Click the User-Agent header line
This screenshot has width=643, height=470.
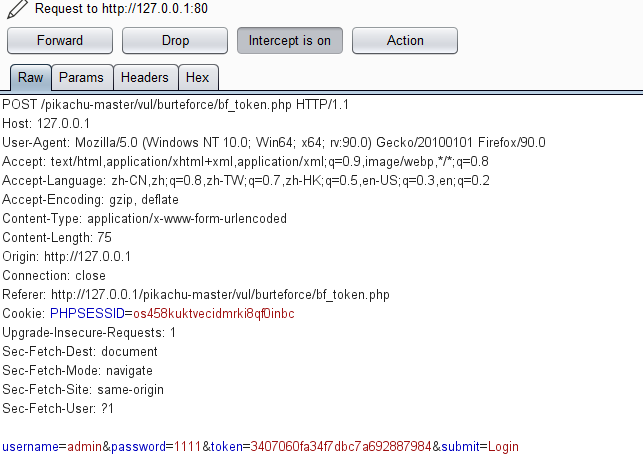274,143
